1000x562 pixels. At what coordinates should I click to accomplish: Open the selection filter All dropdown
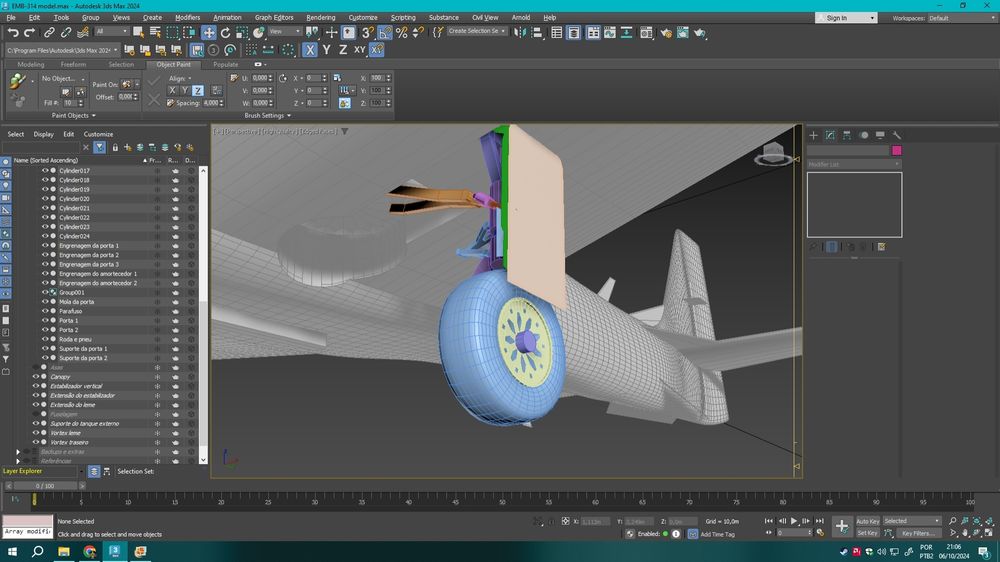tap(112, 31)
